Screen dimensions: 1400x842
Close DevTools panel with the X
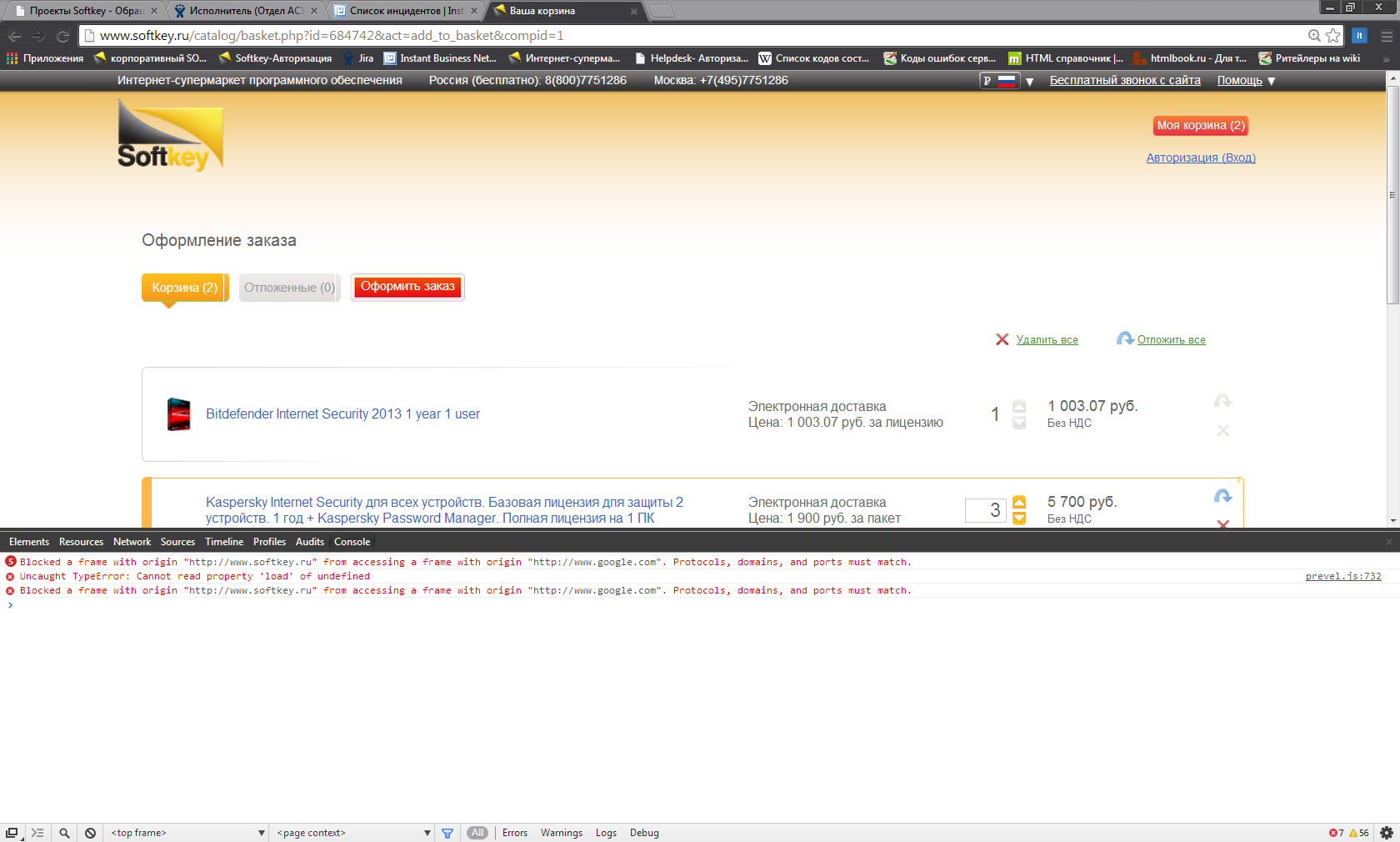click(x=1389, y=542)
